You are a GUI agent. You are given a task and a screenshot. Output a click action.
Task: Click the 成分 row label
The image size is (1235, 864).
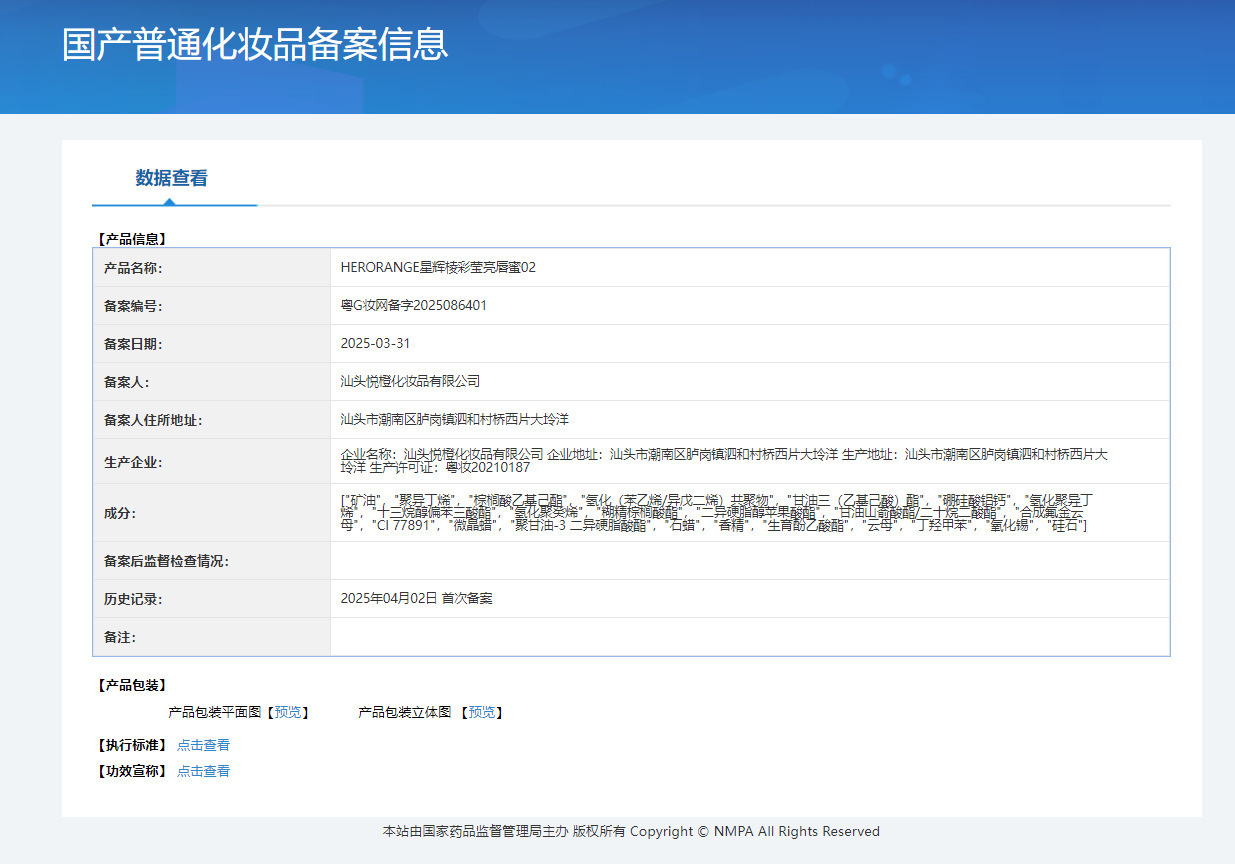coord(119,513)
